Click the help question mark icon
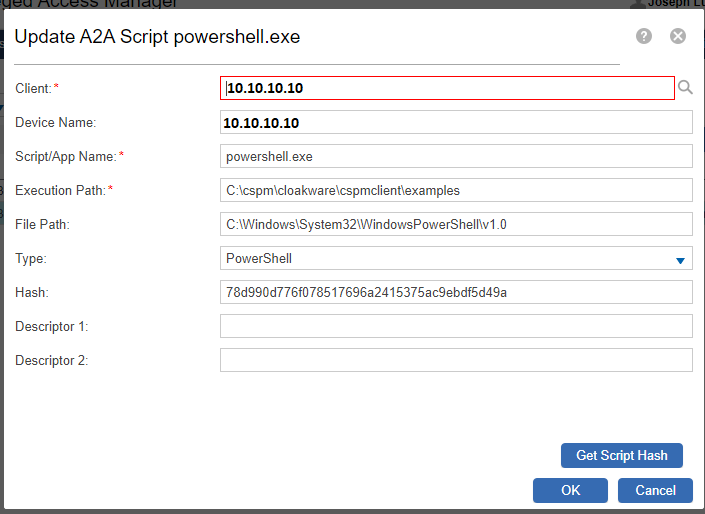705x514 pixels. [x=644, y=36]
